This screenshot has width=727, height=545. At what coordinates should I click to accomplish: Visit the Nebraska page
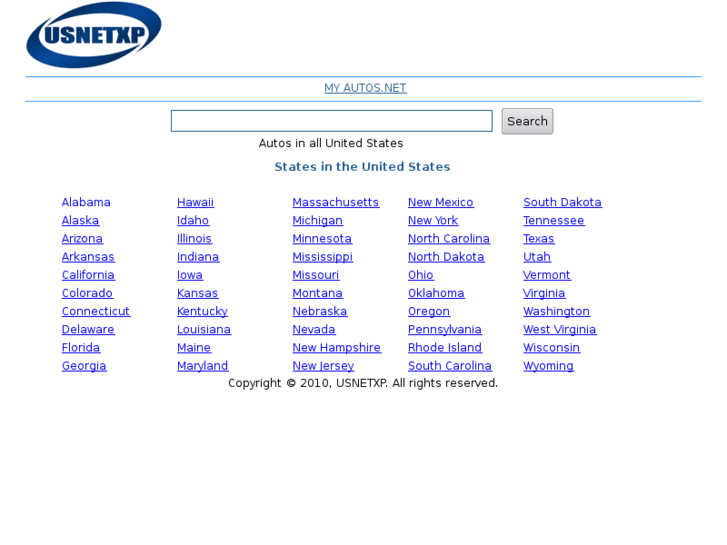[x=320, y=311]
